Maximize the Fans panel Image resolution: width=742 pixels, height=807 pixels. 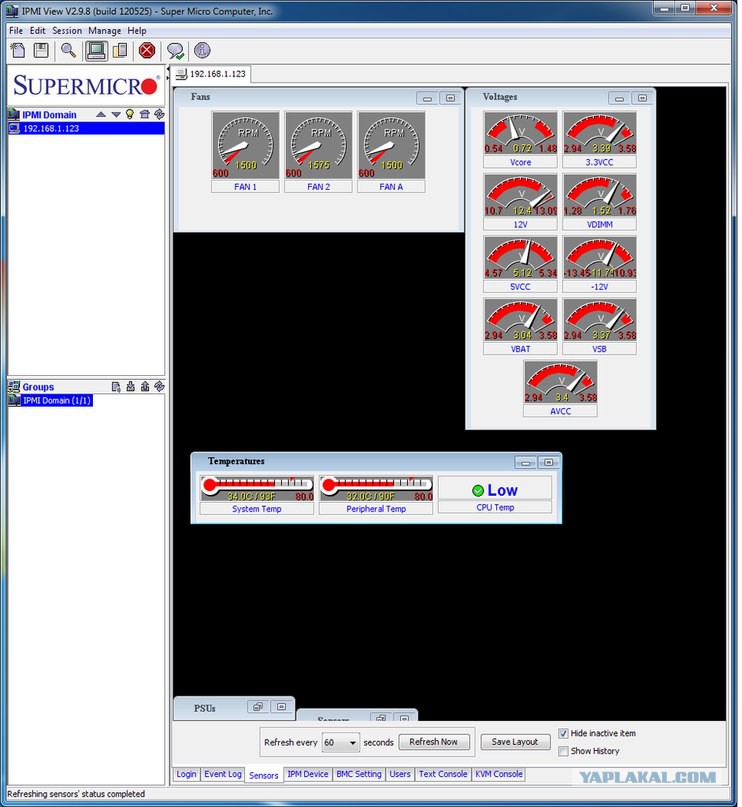coord(450,98)
